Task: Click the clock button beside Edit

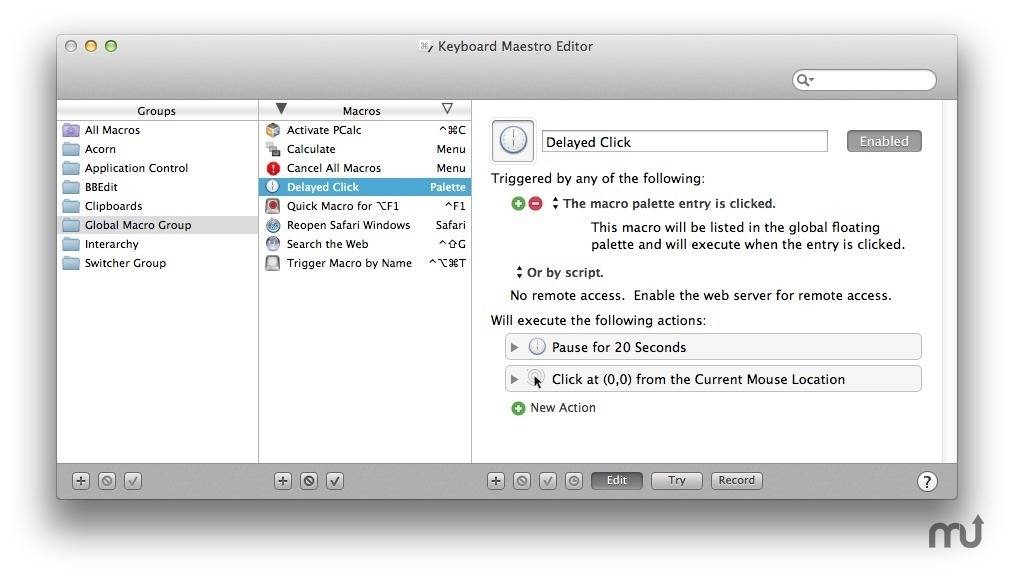Action: pos(574,481)
